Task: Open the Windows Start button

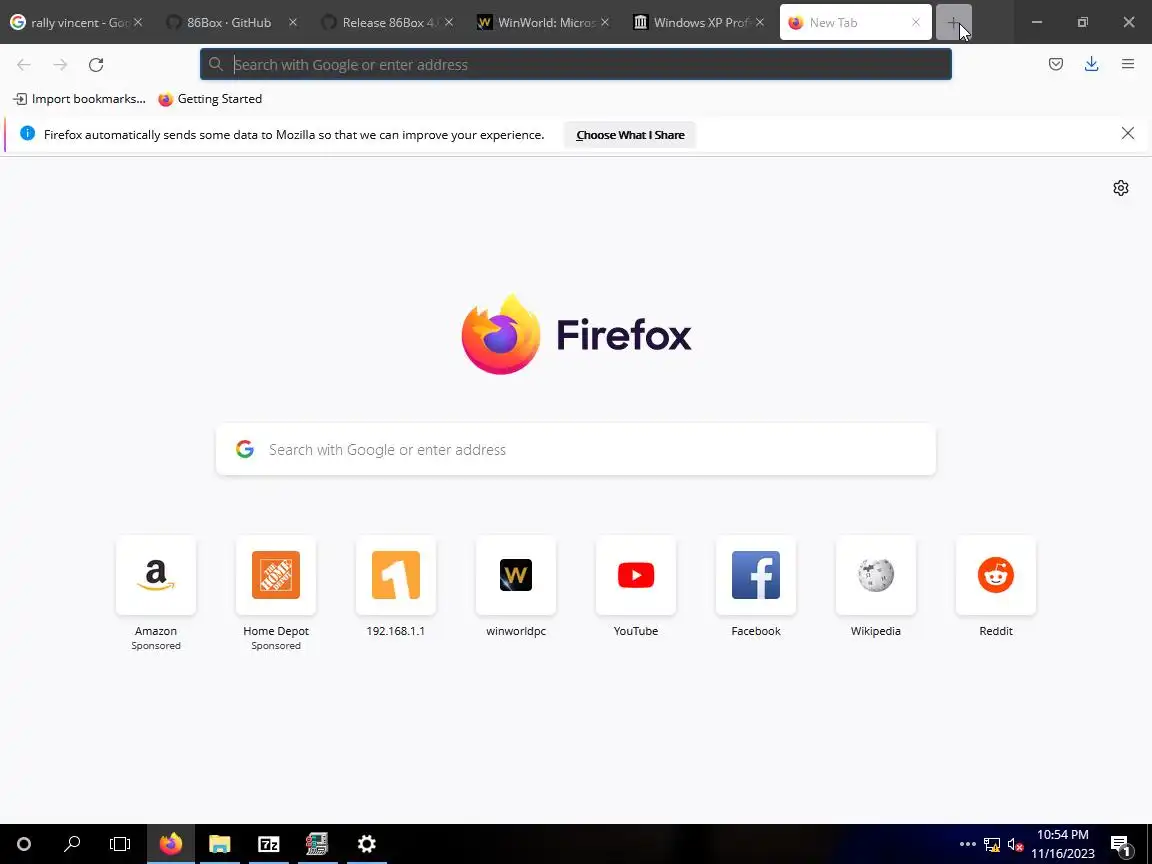Action: [24, 844]
